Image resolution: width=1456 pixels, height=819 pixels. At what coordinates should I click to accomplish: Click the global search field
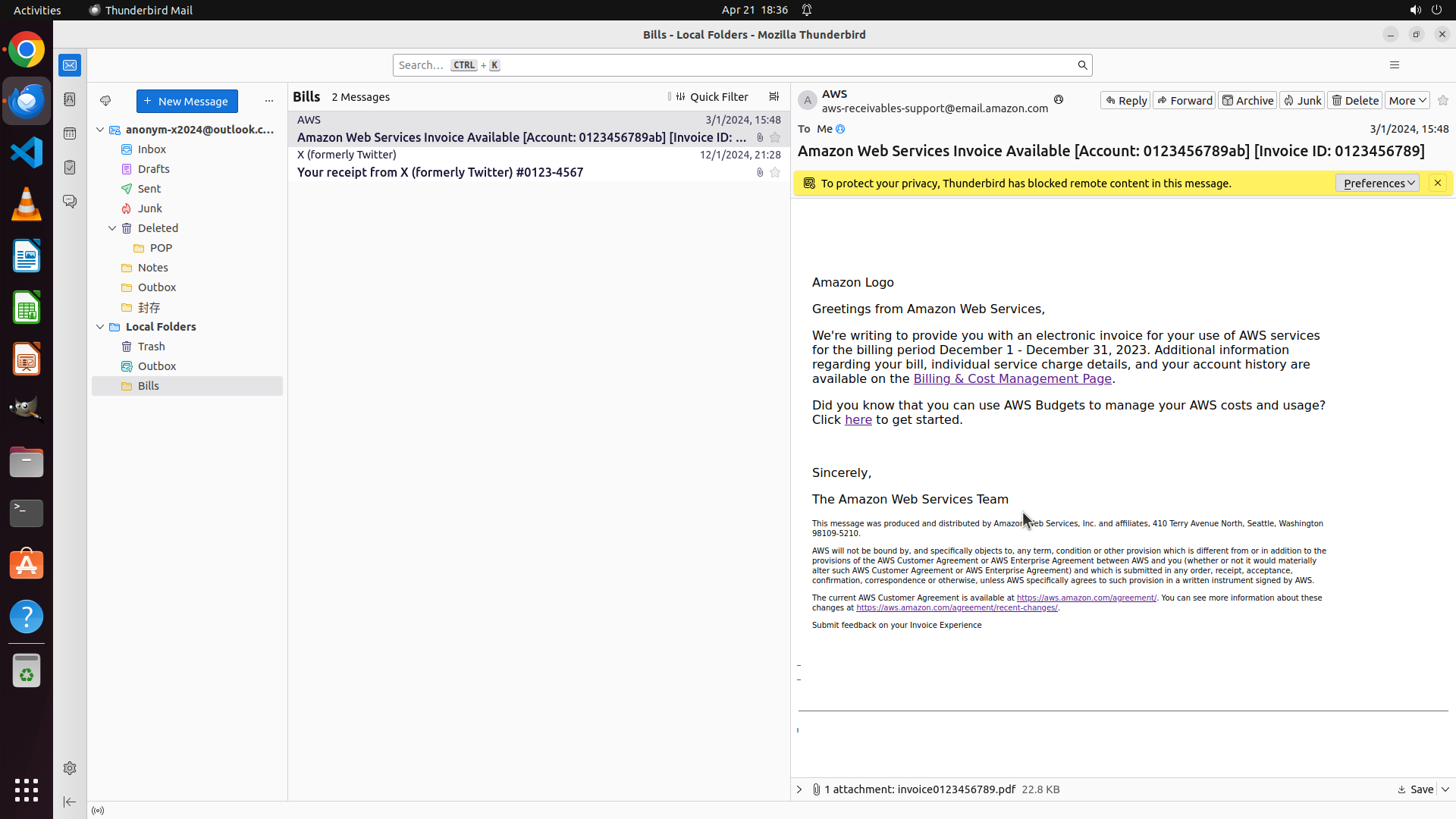tap(736, 65)
